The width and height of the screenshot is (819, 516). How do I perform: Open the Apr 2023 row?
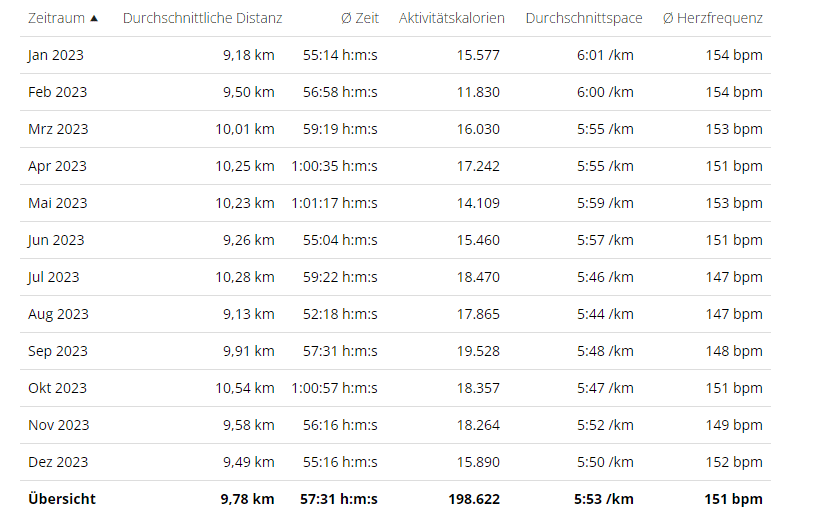[x=57, y=166]
